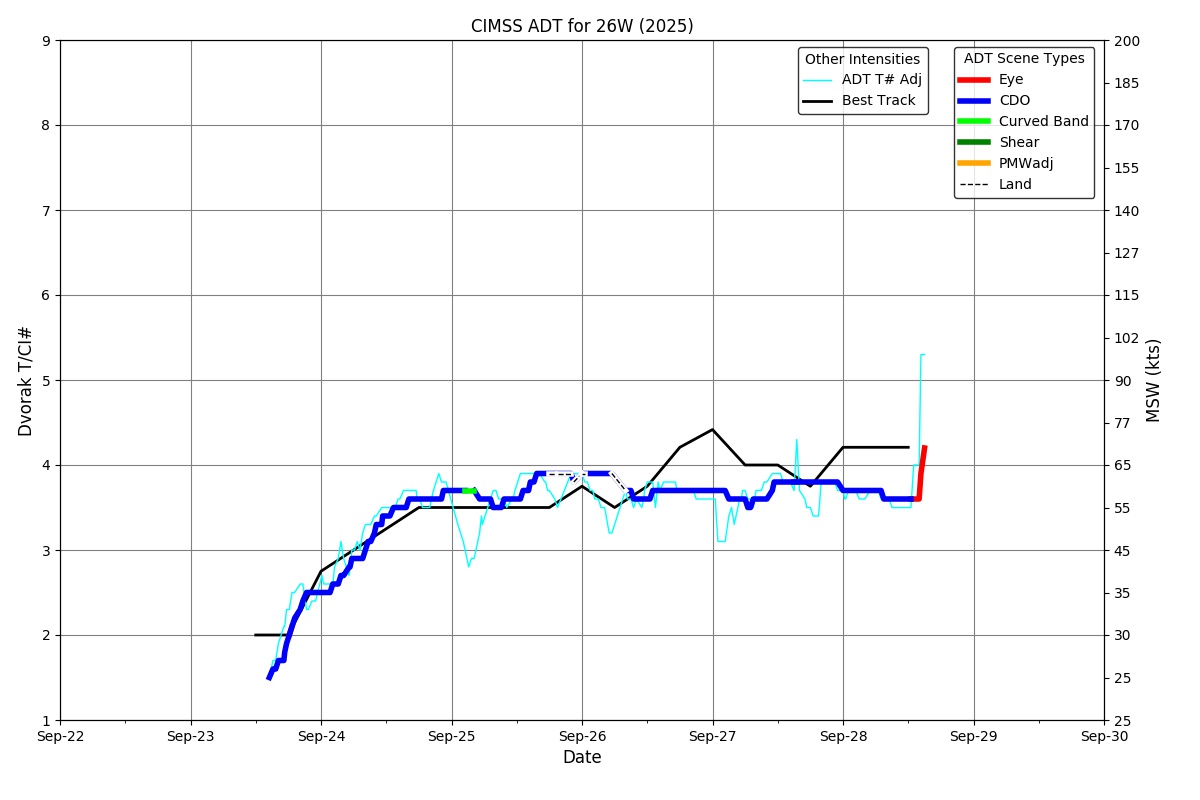Click the 'Sep-30' date tick label

click(1104, 737)
